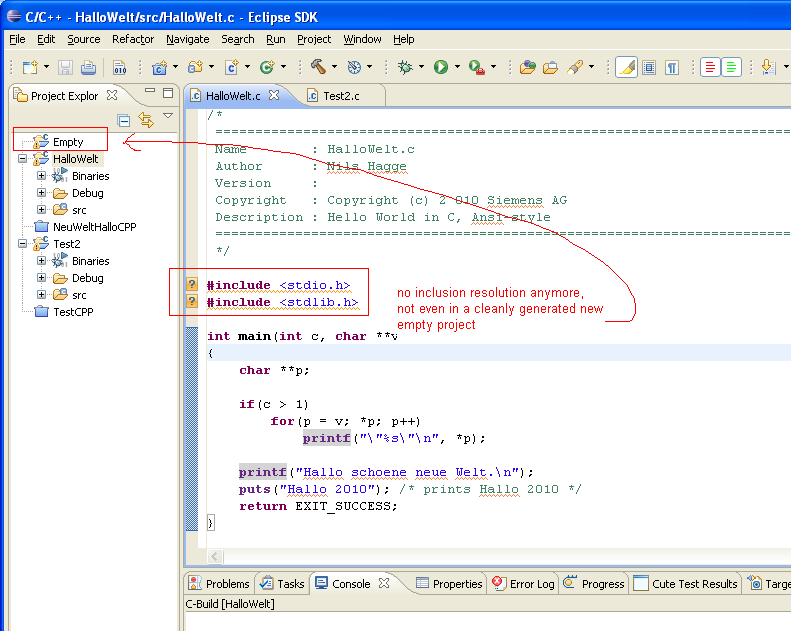Toggle the red lines toolbar button

(x=710, y=67)
